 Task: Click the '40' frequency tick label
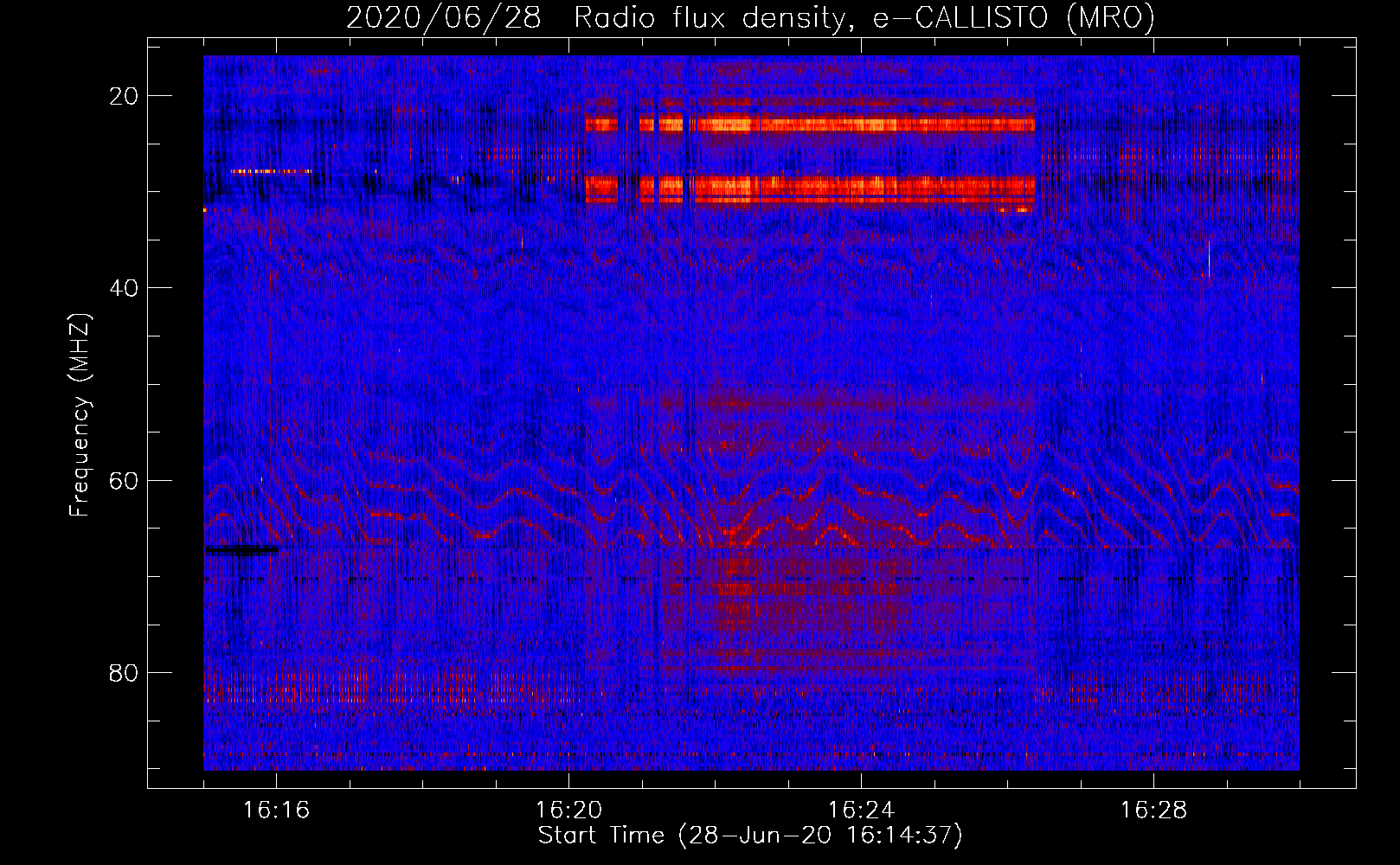(125, 288)
